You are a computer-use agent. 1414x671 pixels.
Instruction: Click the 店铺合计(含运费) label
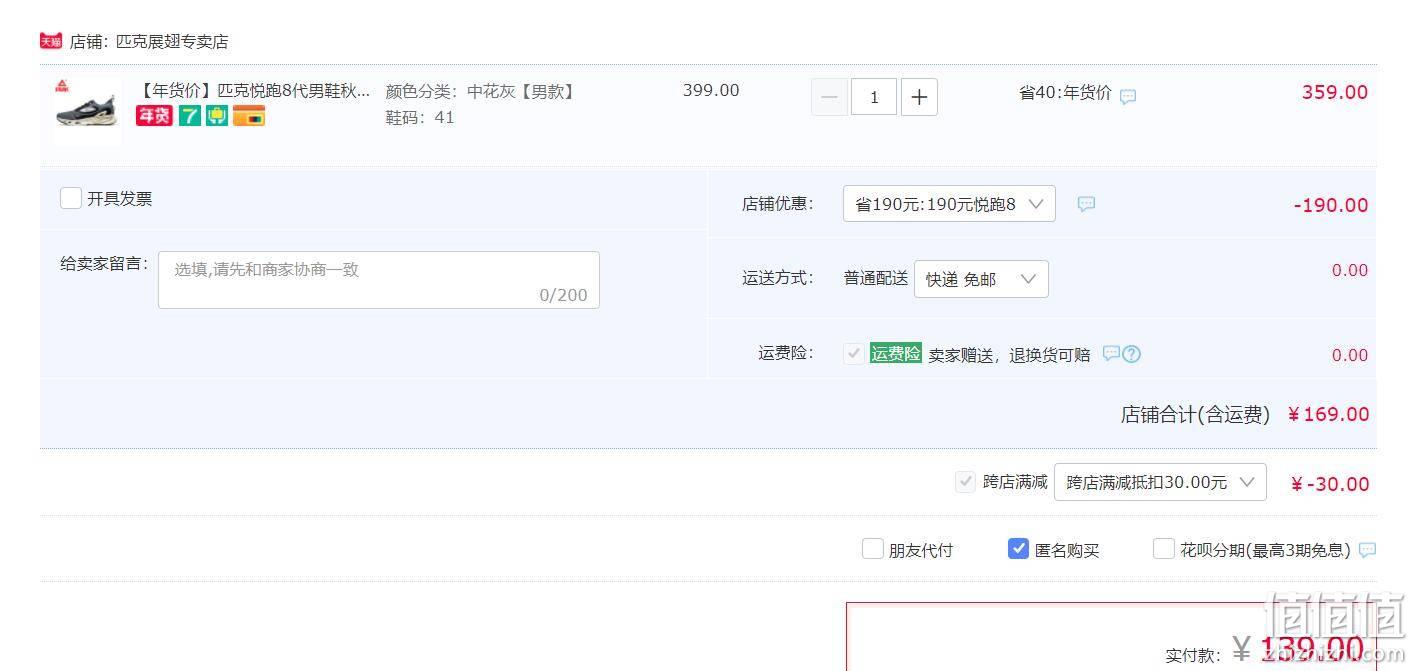click(1195, 414)
